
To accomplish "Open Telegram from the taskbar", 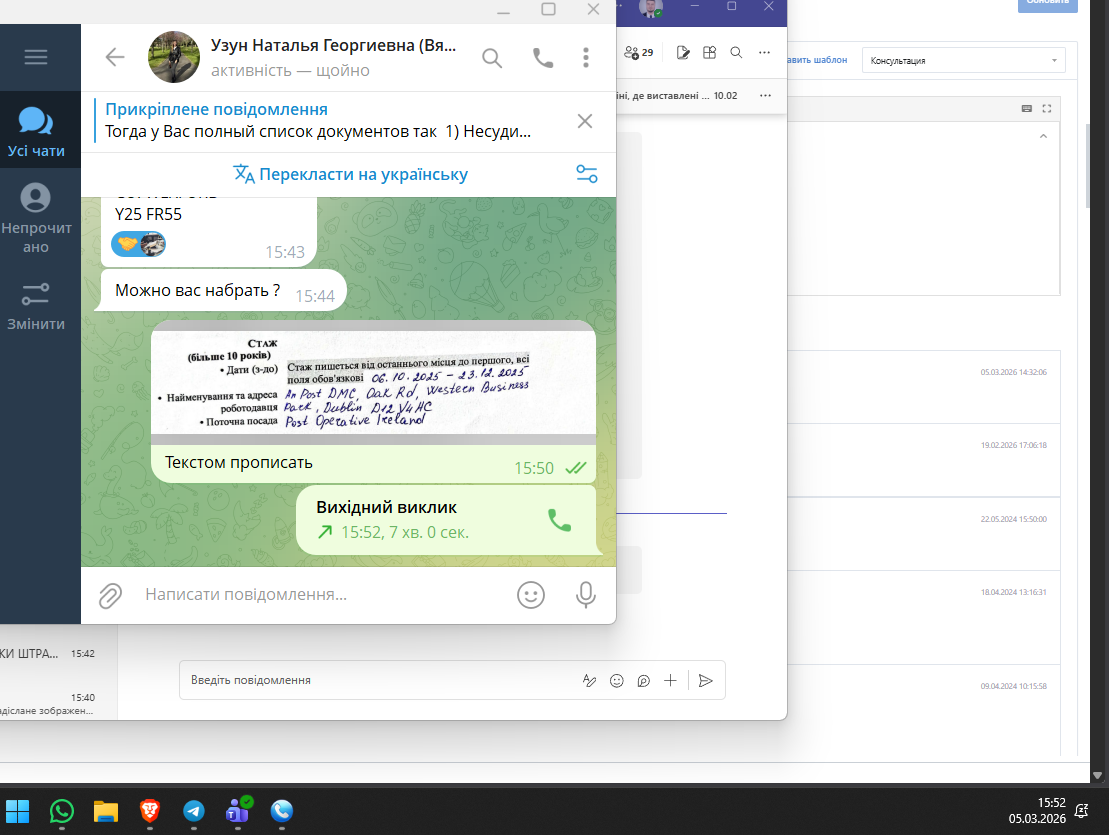I will (x=193, y=812).
